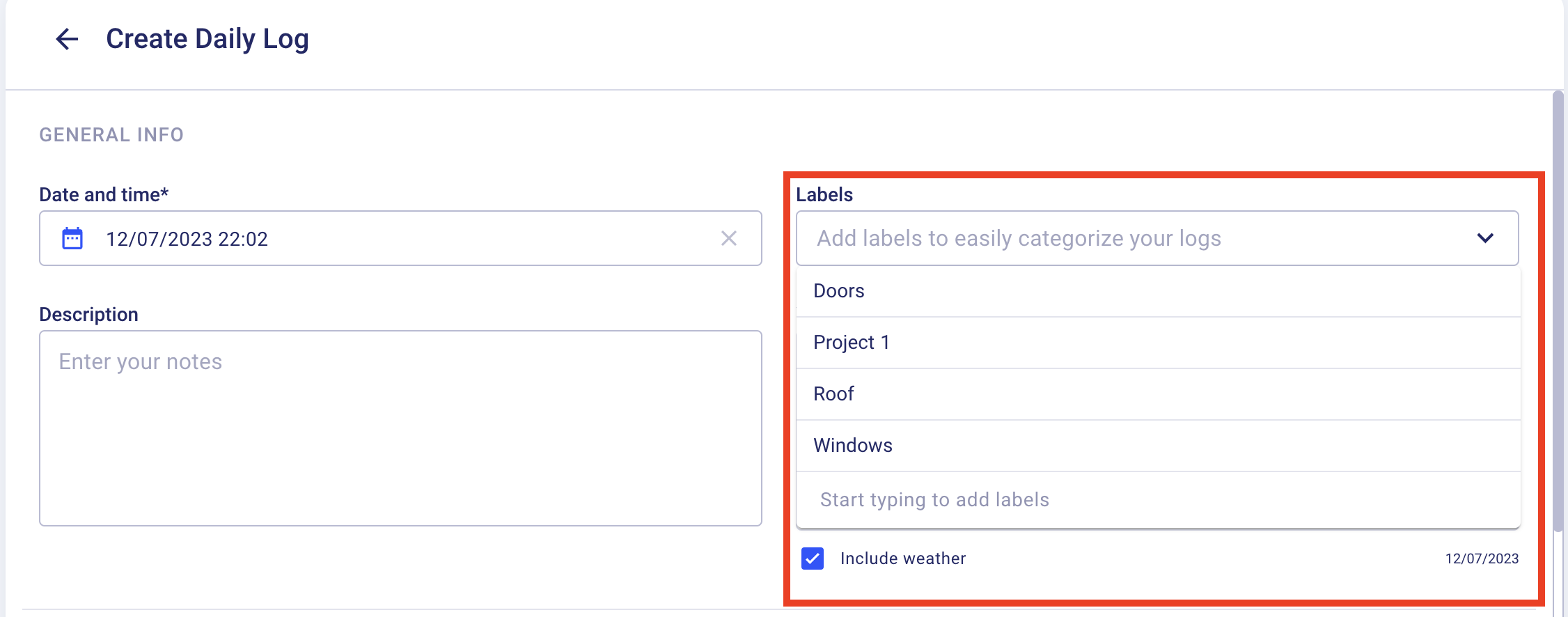Click the Labels placeholder text field
Image resolution: width=1568 pixels, height=617 pixels.
[x=1157, y=238]
